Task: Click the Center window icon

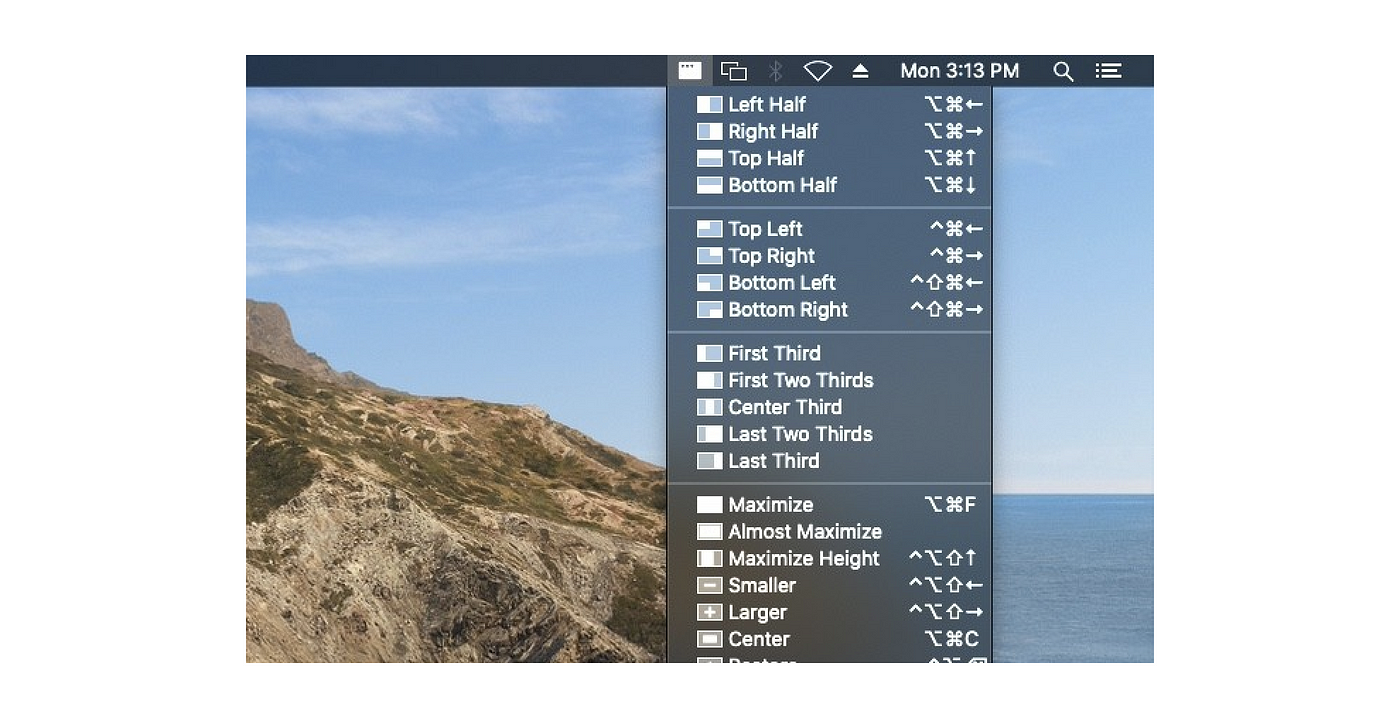Action: click(x=709, y=639)
